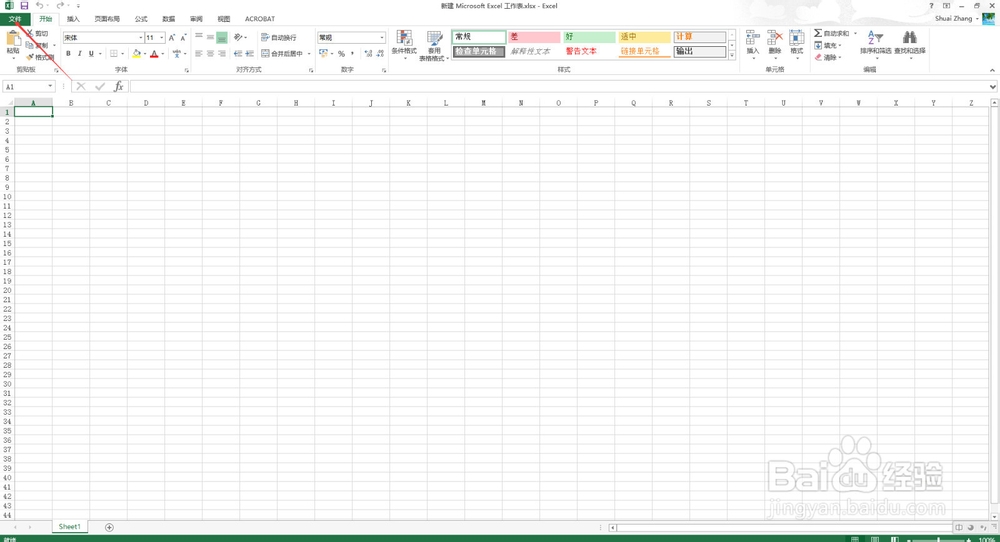This screenshot has height=542, width=1000.
Task: Toggle horizontal center alignment
Action: [210, 54]
